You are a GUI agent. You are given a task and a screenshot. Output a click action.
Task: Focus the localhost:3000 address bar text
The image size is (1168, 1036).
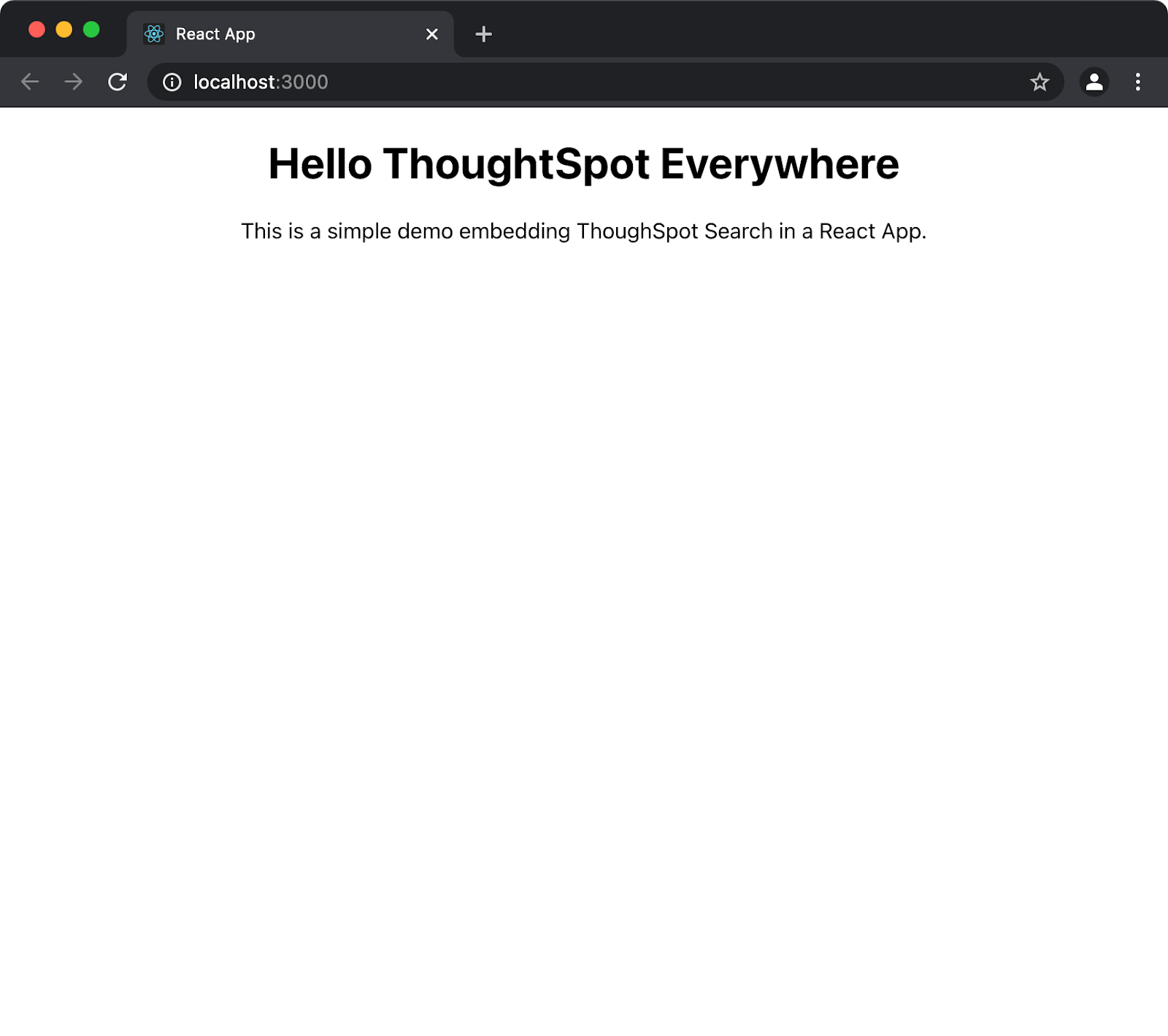pos(261,82)
